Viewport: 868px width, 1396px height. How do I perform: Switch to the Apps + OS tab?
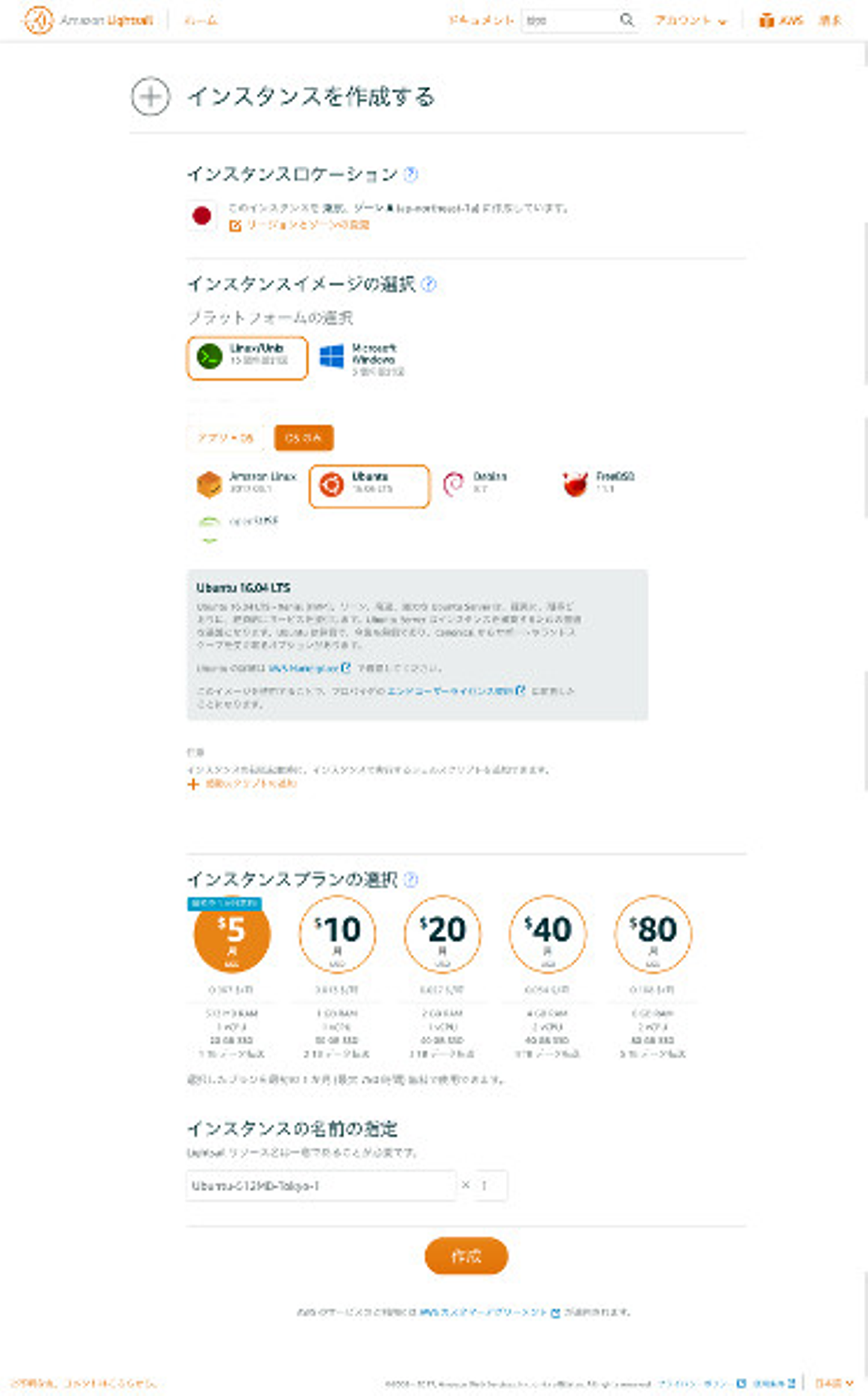[225, 438]
